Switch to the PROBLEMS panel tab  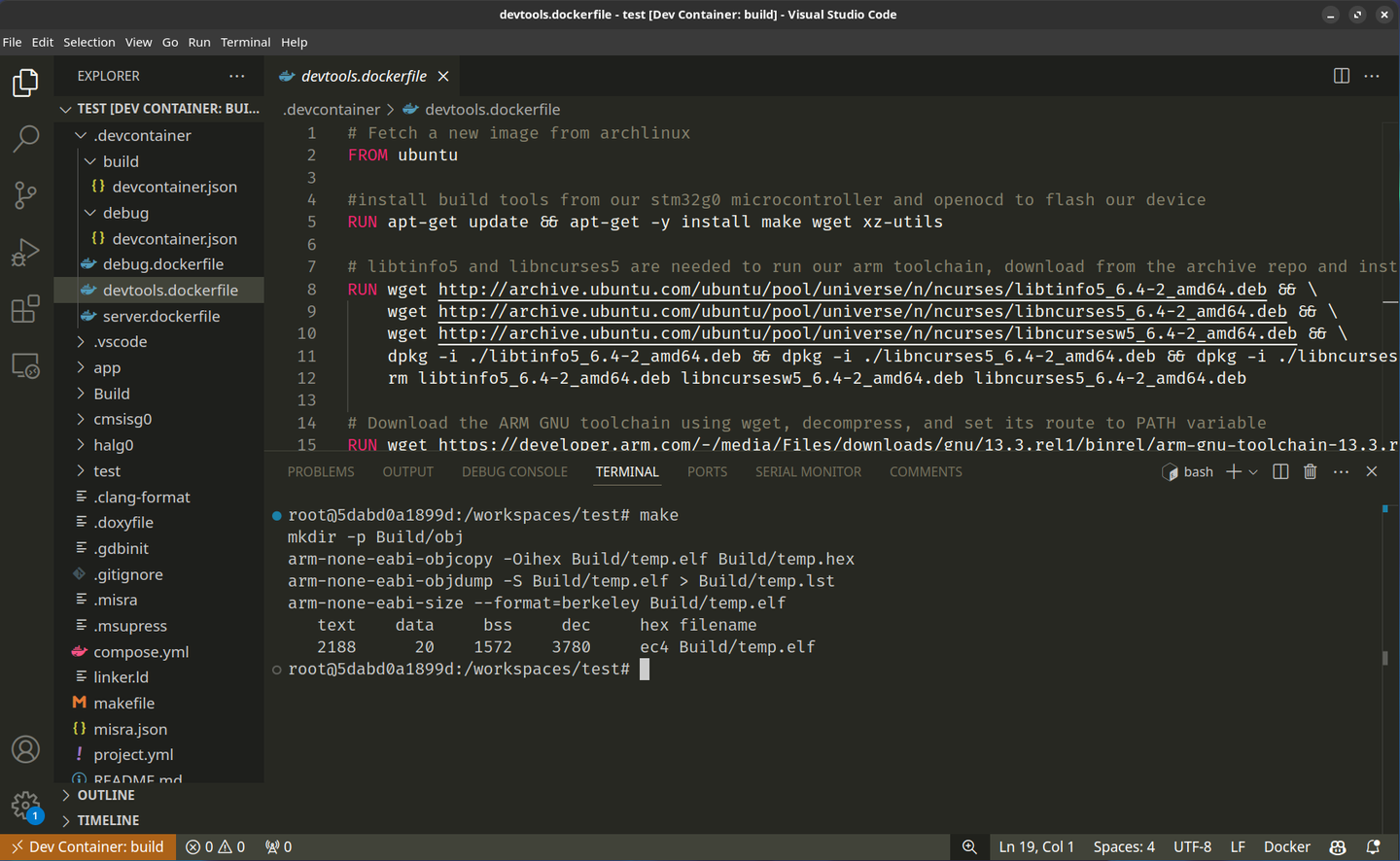tap(321, 471)
